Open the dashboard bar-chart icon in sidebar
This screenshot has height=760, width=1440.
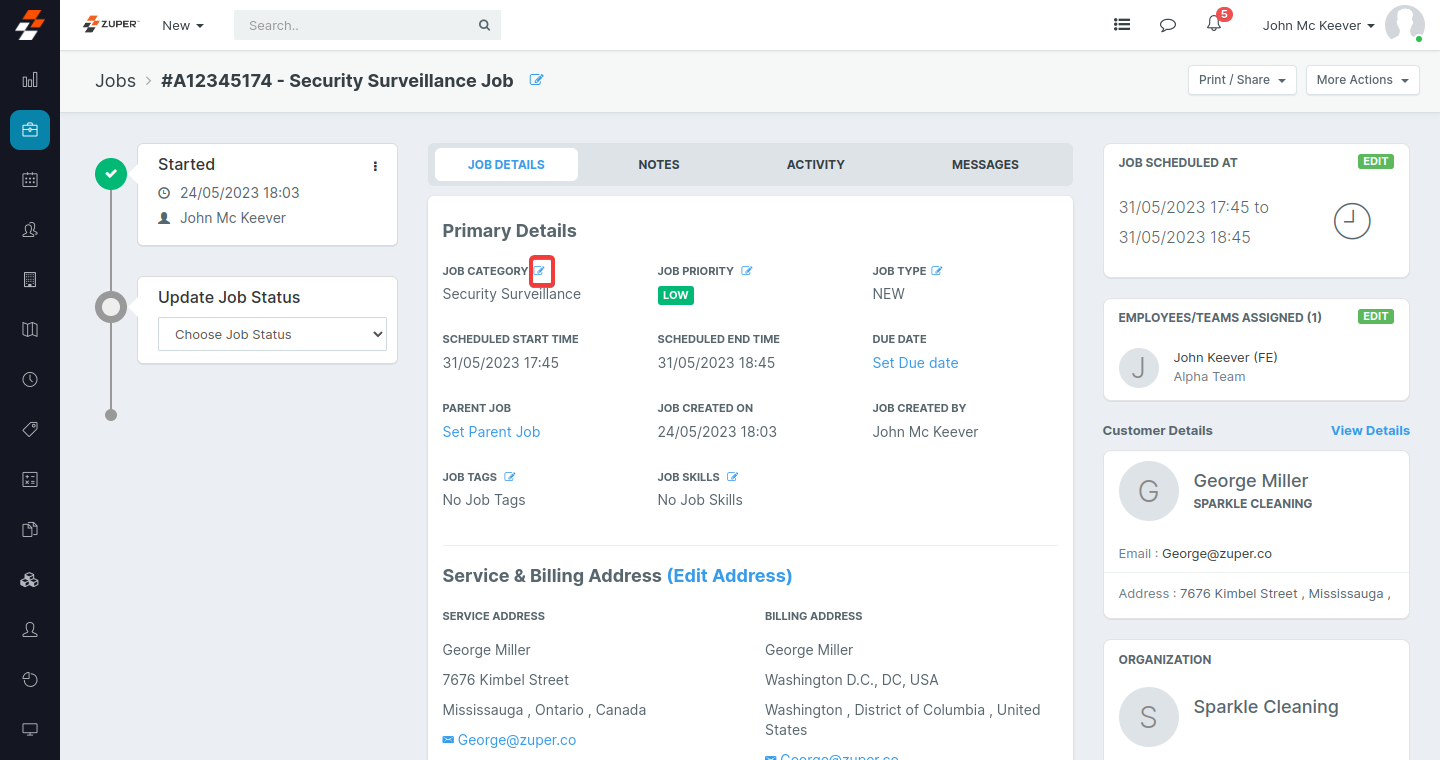click(29, 80)
